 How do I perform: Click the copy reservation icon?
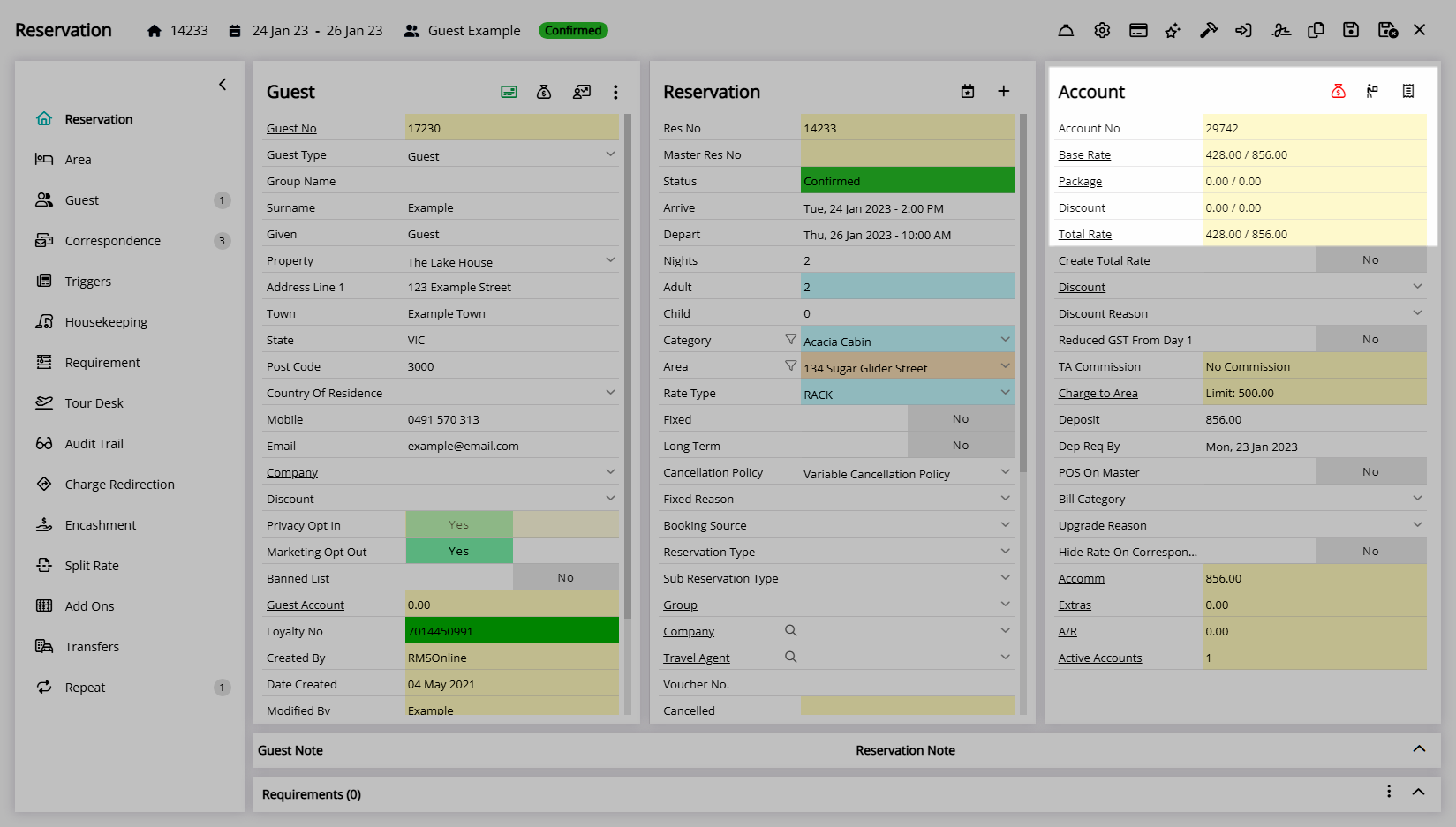1316,30
